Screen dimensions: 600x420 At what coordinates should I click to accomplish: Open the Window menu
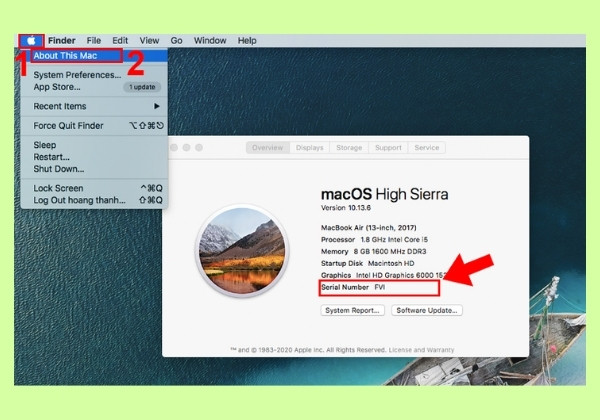coord(210,41)
